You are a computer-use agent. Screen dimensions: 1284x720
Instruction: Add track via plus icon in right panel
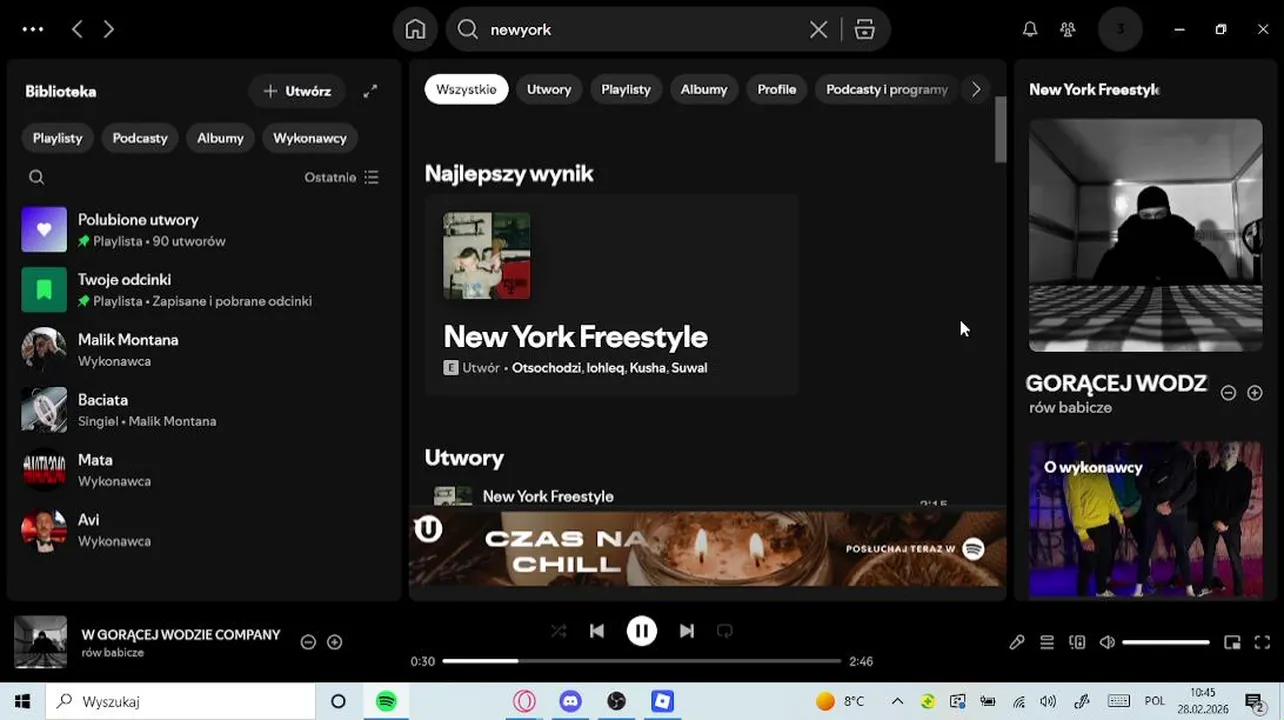tap(1255, 393)
